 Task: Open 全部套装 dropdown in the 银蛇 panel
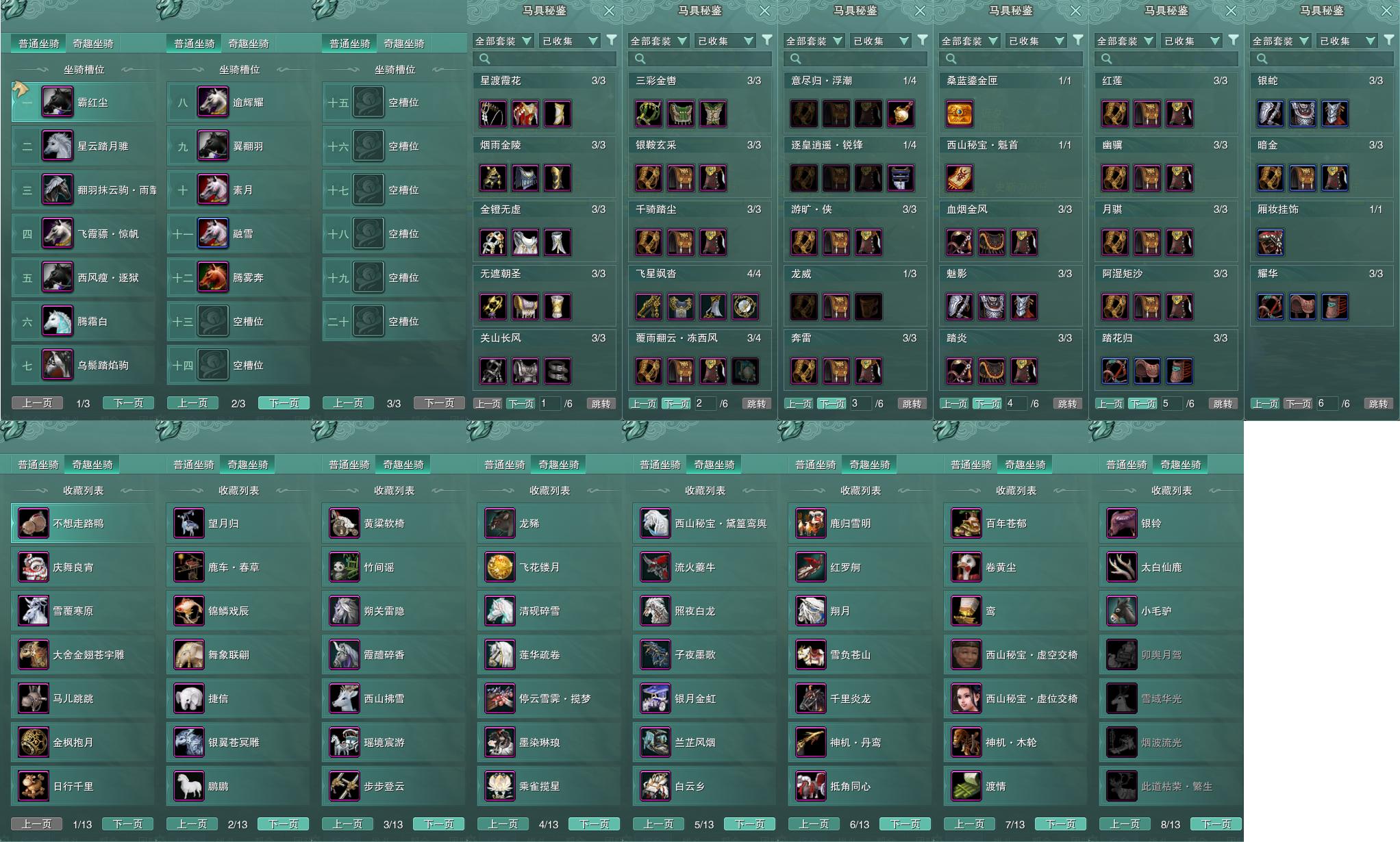click(1280, 41)
